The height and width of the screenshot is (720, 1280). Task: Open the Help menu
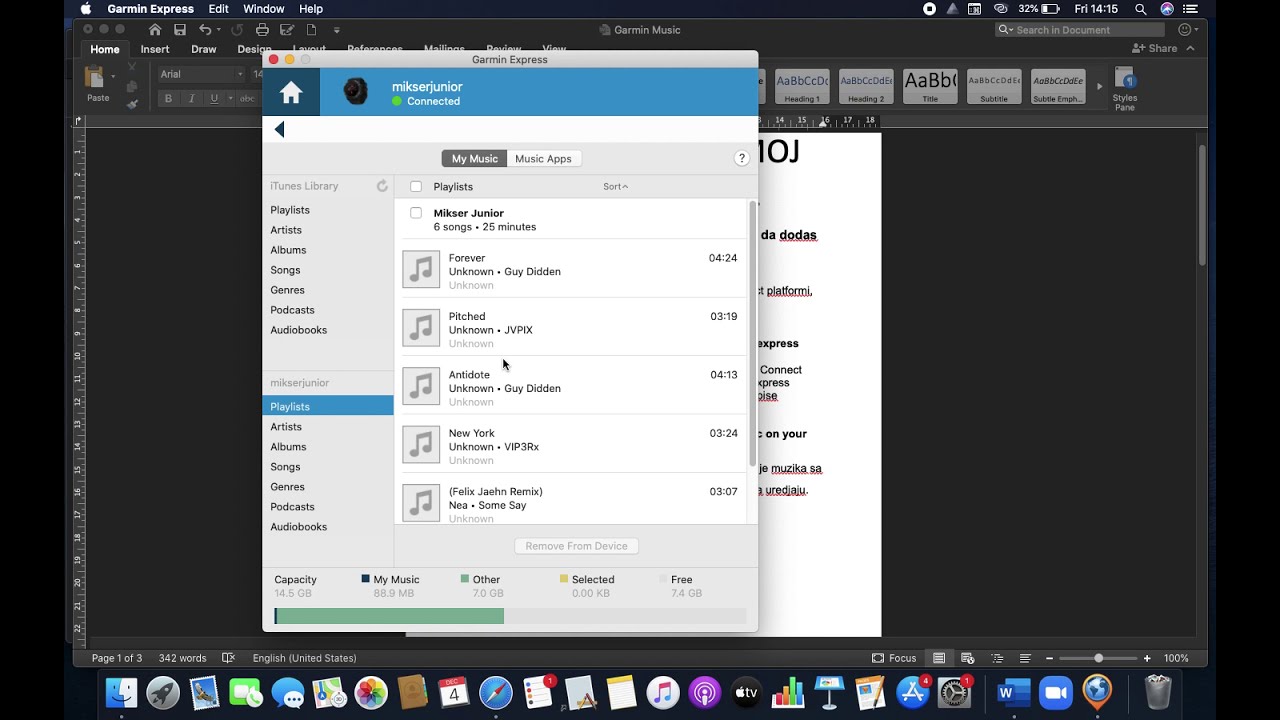(311, 9)
